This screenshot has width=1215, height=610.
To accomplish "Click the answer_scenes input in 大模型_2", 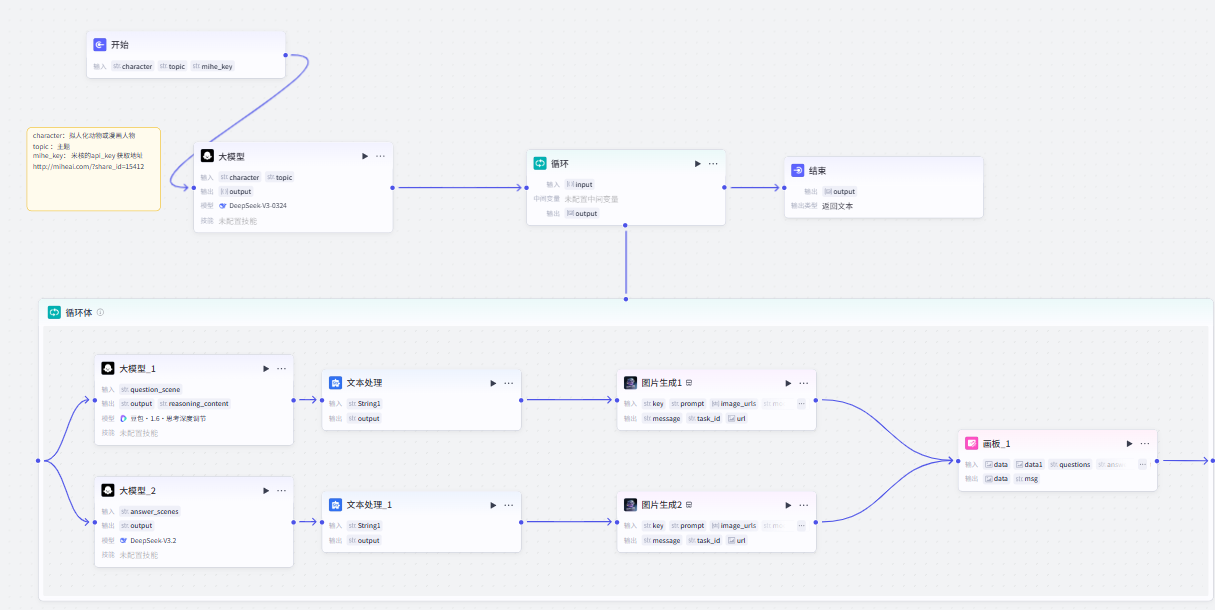I will click(149, 512).
